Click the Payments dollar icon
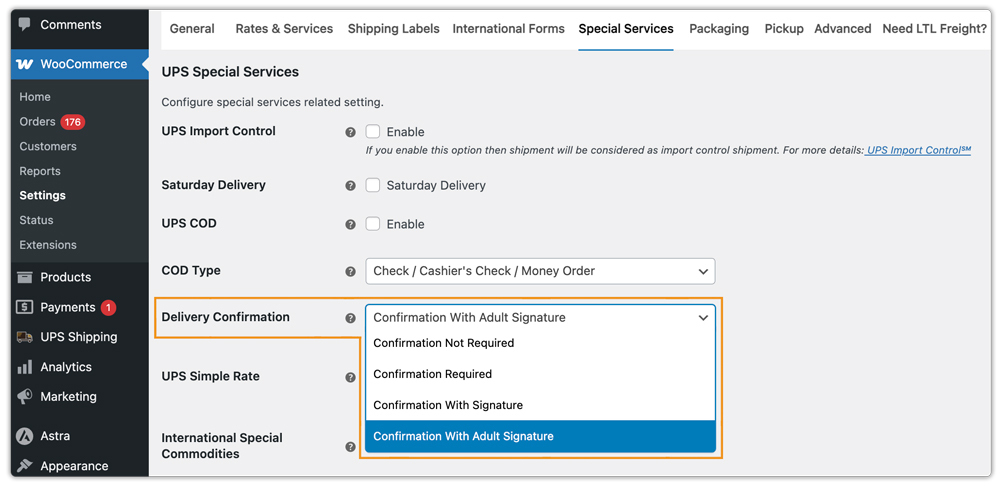This screenshot has height=486, width=1000. (x=25, y=307)
